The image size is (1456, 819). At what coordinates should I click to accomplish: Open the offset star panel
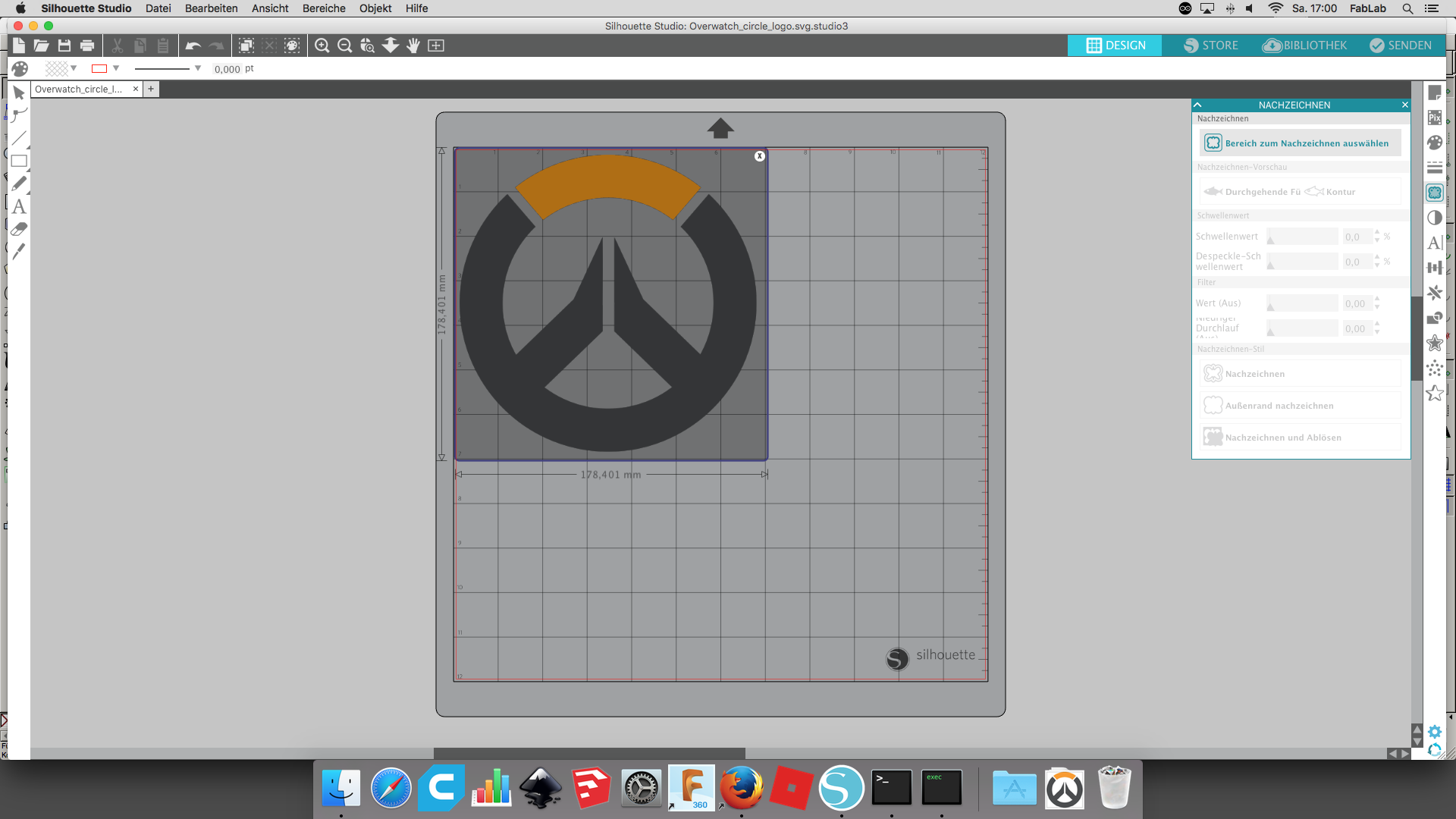click(x=1435, y=343)
